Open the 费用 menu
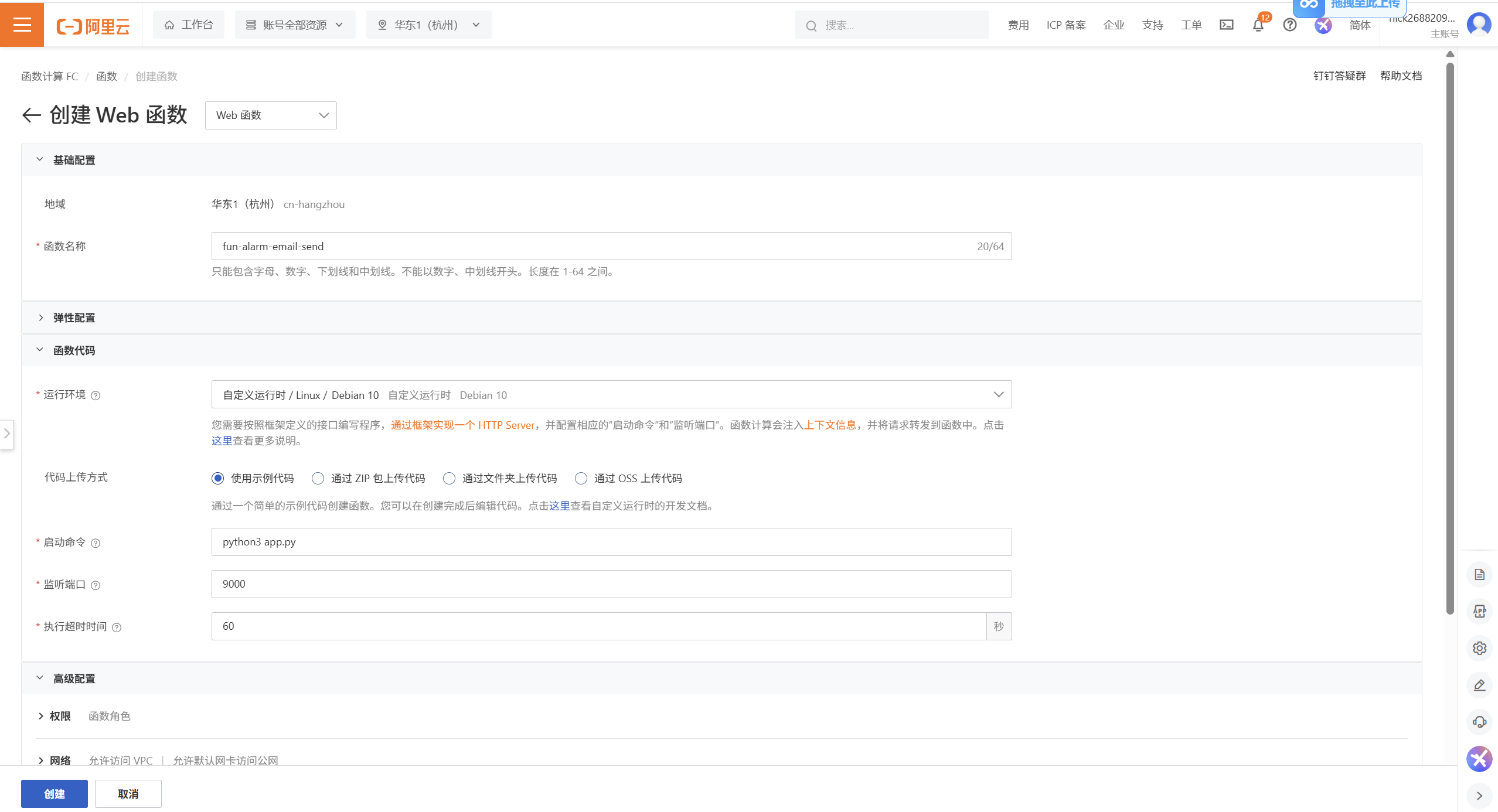Screen dimensions: 1498x812 tap(1018, 25)
